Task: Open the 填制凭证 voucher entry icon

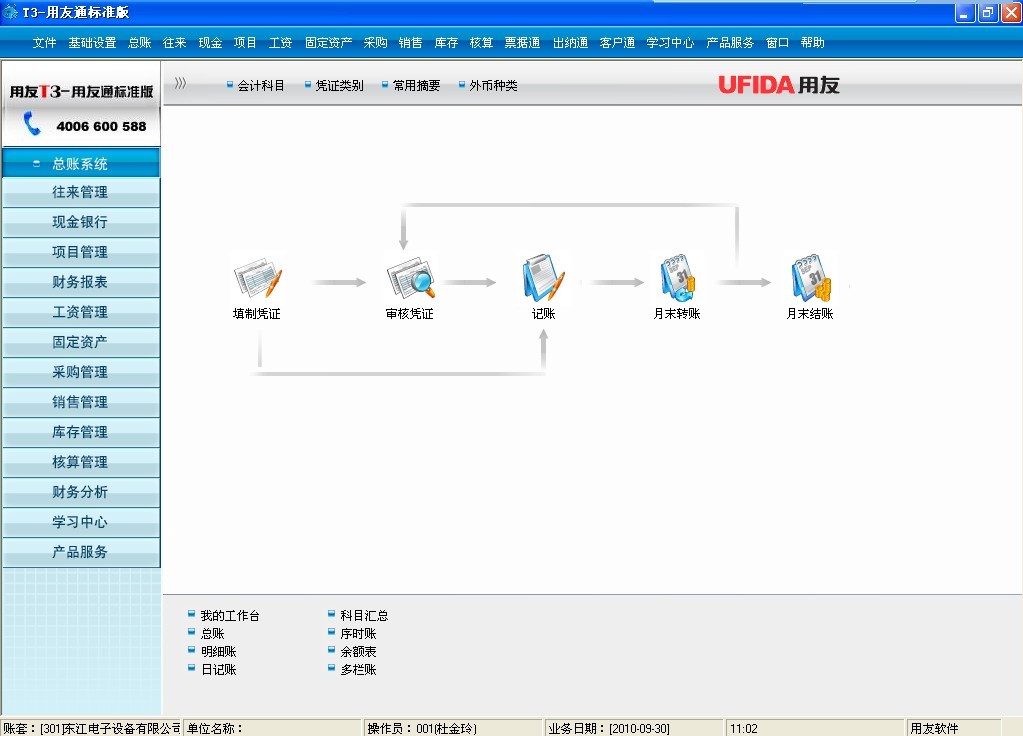Action: point(257,279)
